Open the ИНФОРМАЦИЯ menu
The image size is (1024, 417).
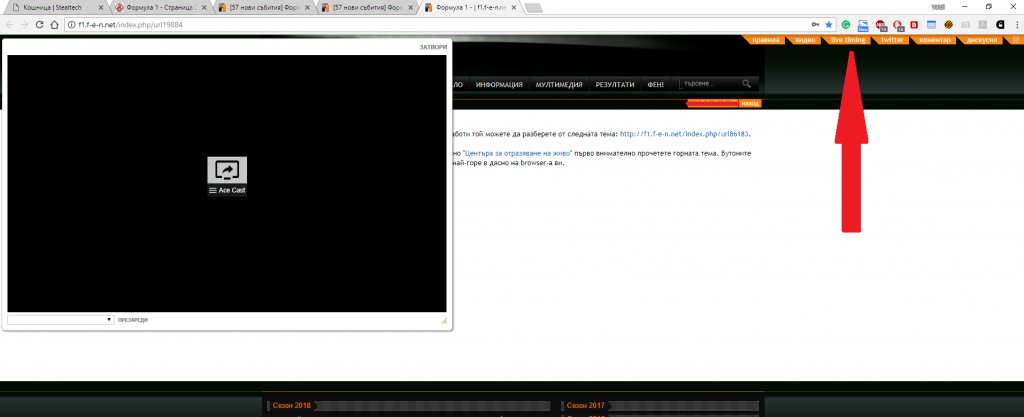499,85
